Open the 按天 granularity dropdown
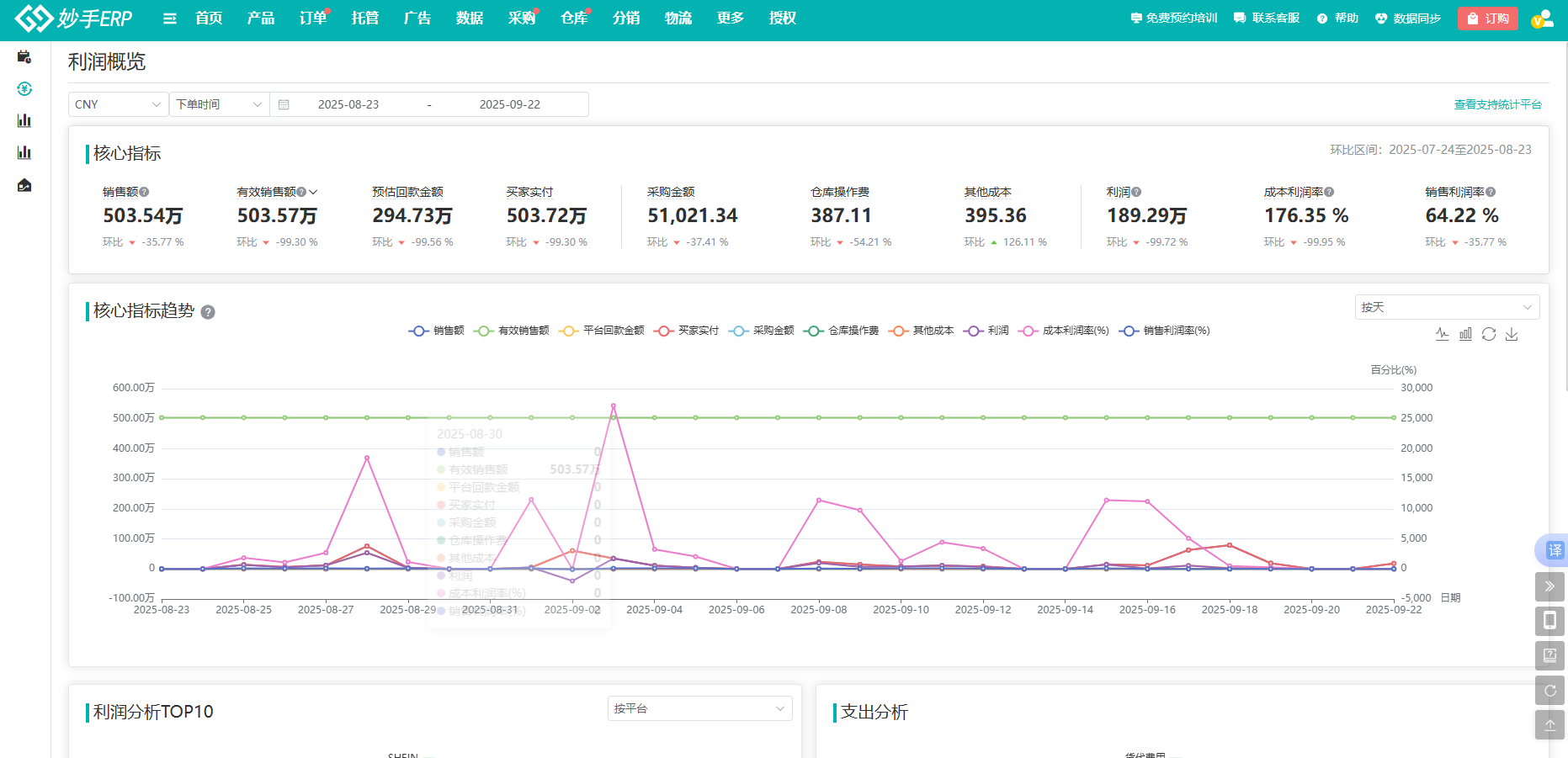1568x758 pixels. click(1447, 307)
